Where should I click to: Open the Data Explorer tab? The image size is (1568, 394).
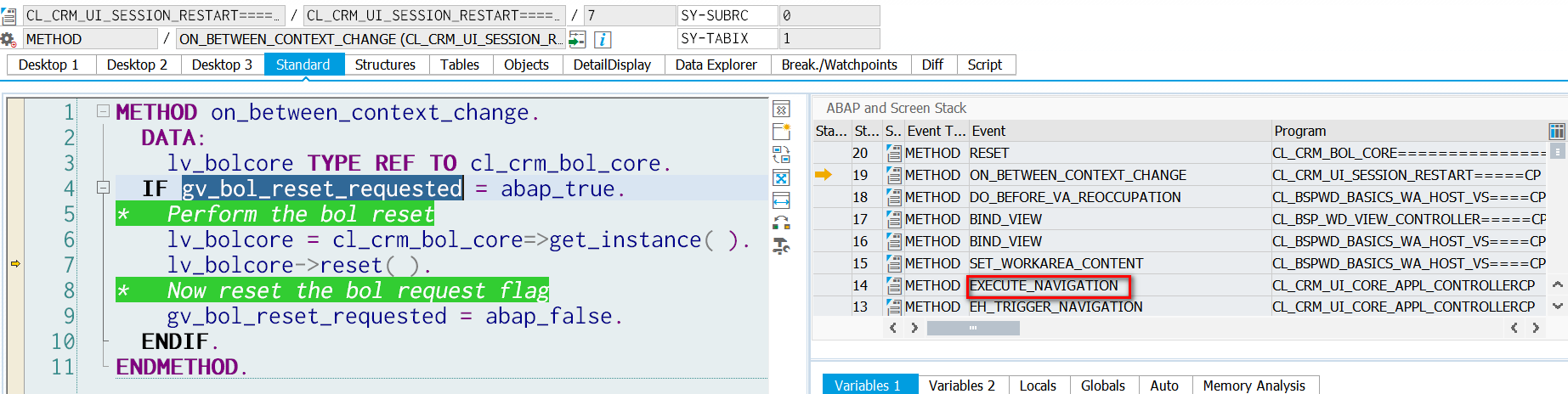(x=716, y=65)
